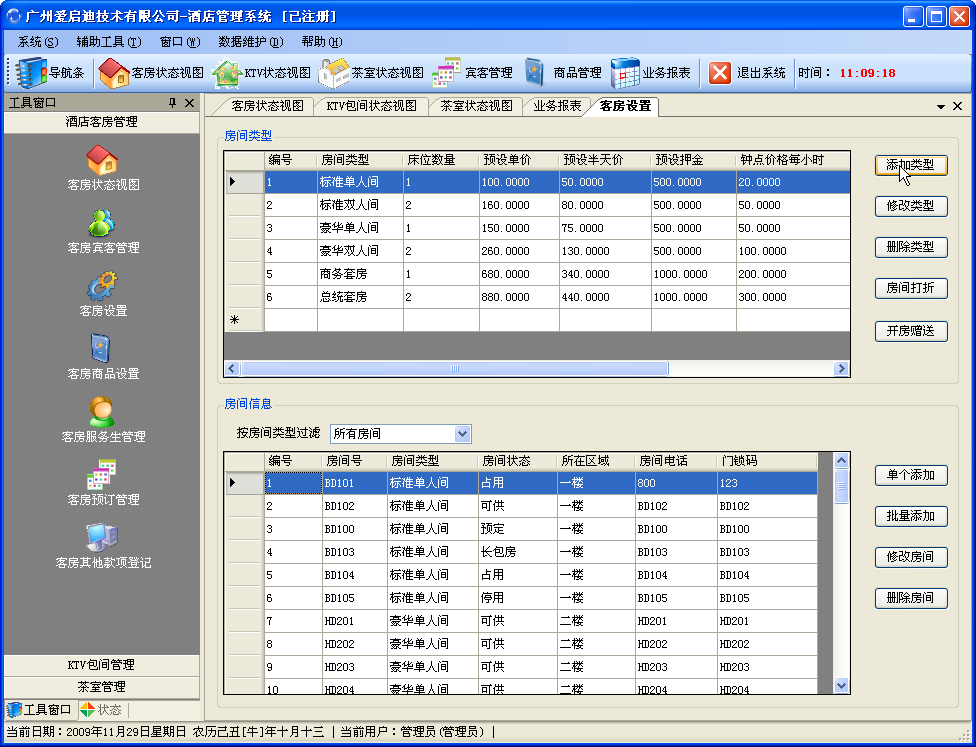
Task: Close the active 客房设置 document tab
Action: [958, 106]
